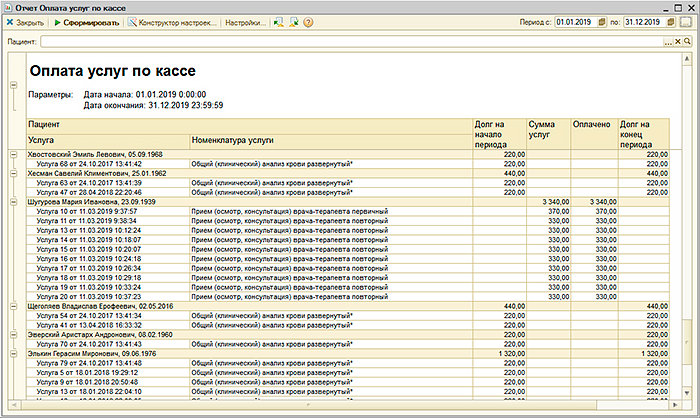The image size is (700, 418).
Task: Click the magnifier icon in Пациент field
Action: click(689, 43)
